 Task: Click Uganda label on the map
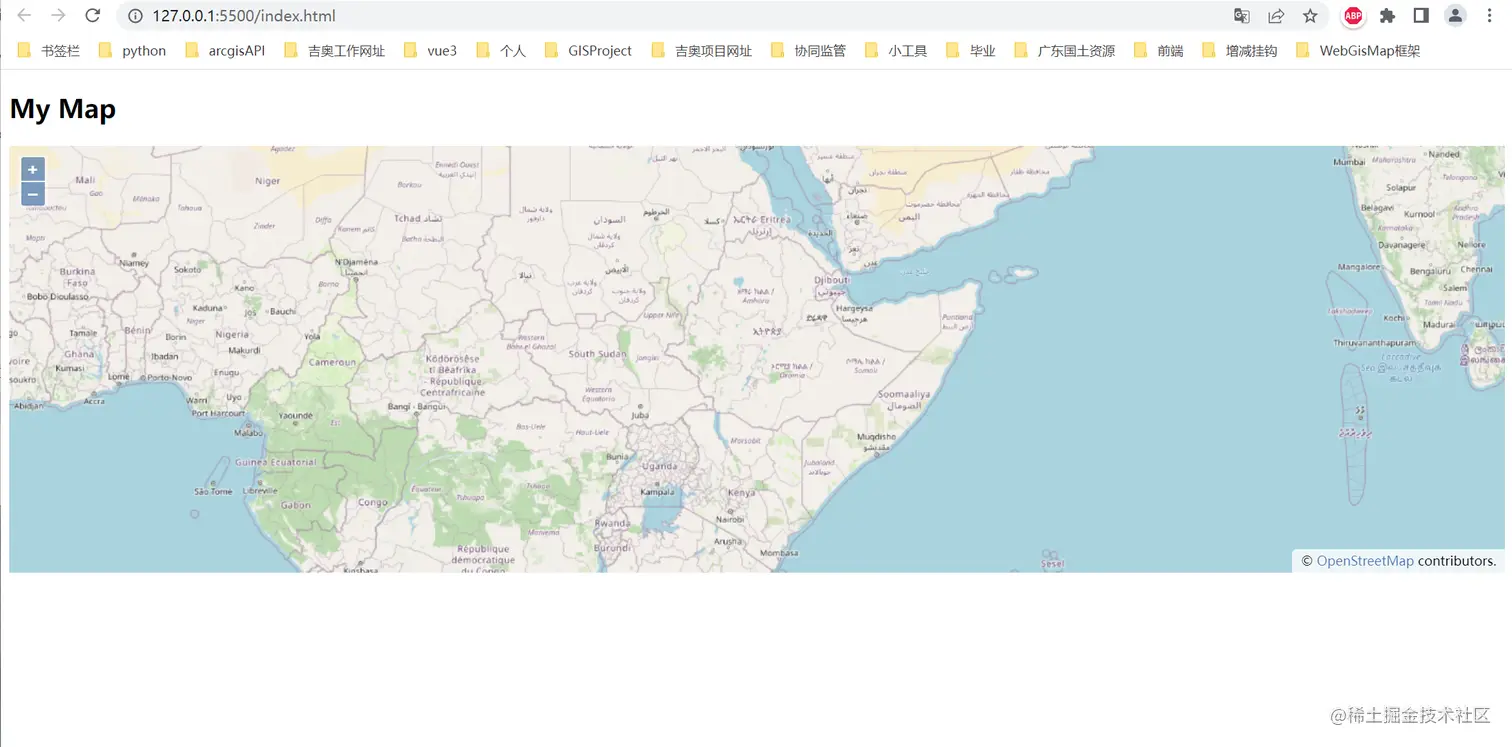pos(660,466)
